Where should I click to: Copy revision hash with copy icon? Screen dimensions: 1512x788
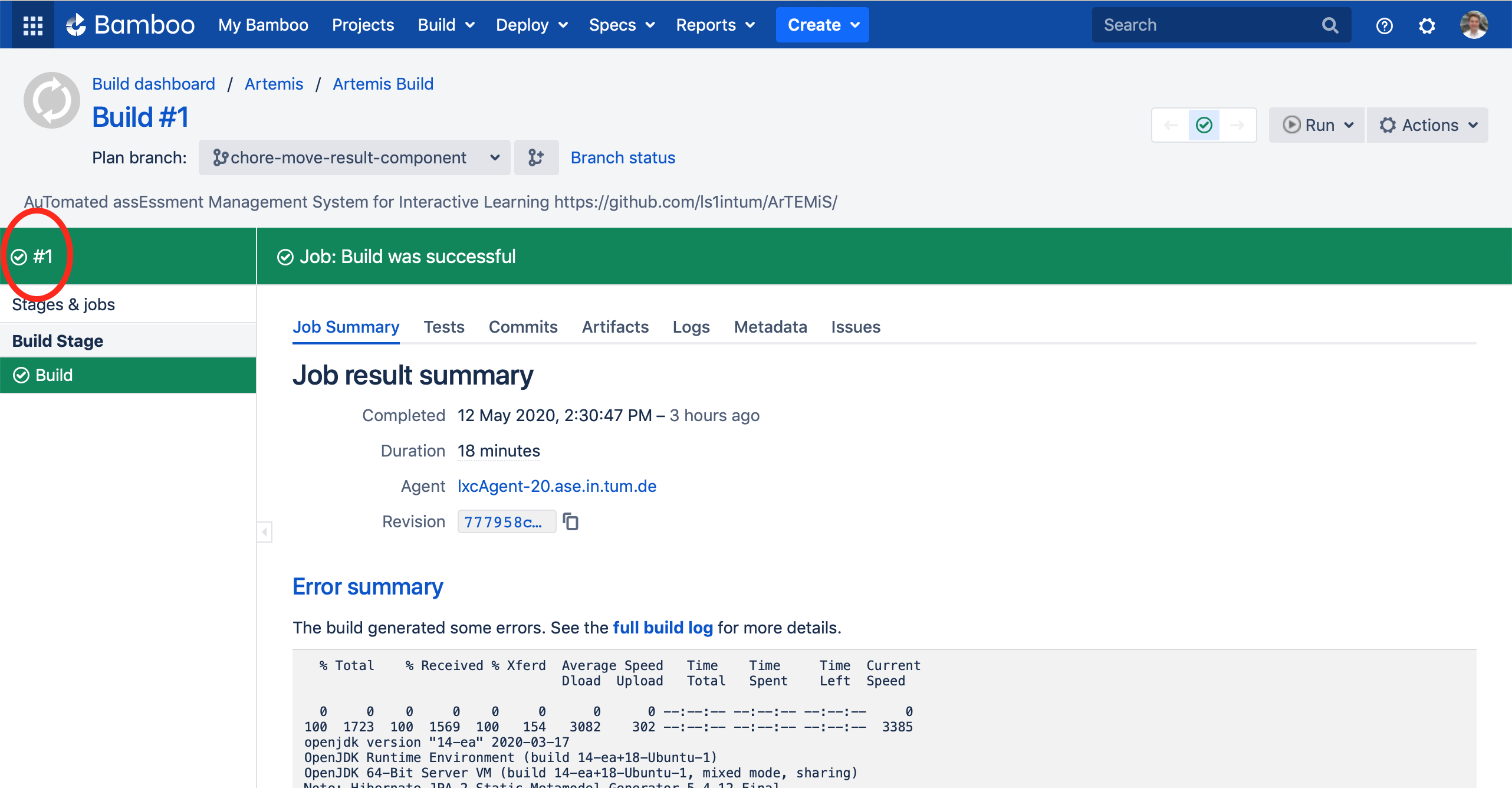click(x=570, y=521)
